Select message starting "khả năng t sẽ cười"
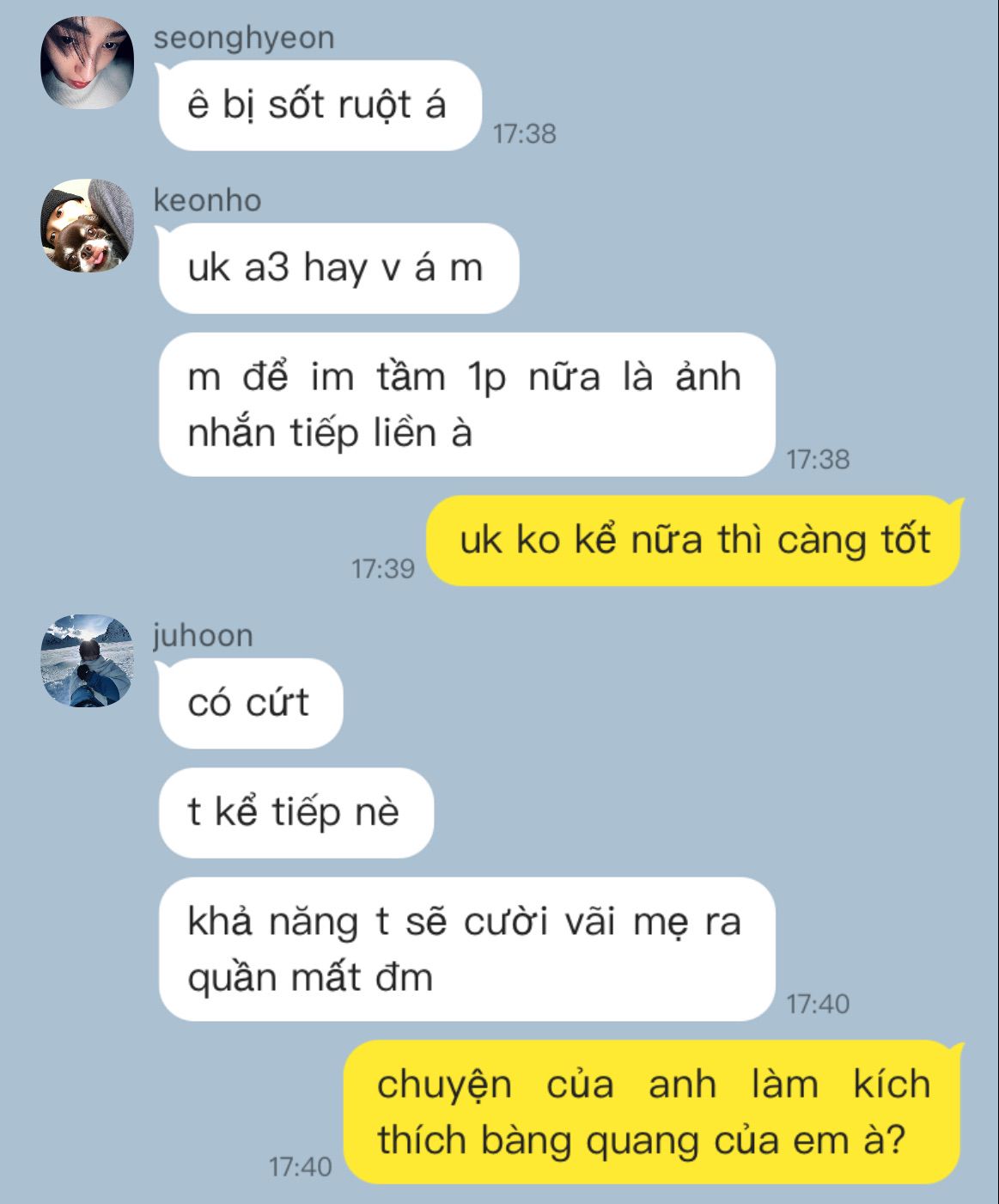This screenshot has height=1204, width=999. point(466,949)
